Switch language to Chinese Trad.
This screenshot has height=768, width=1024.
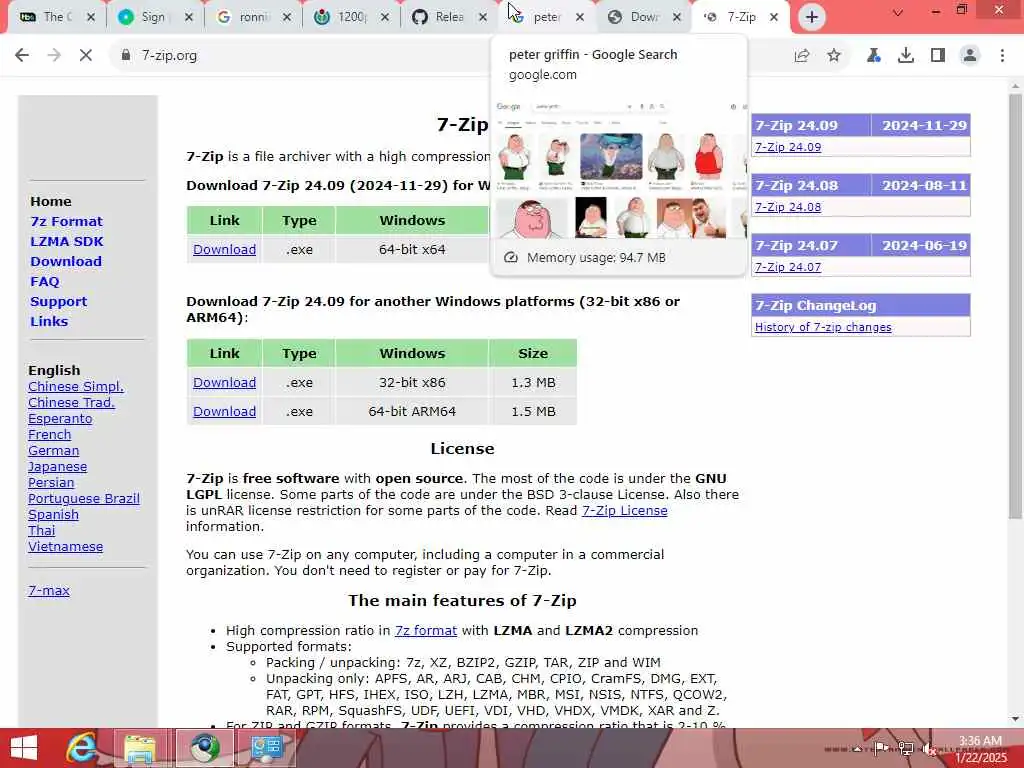[71, 402]
